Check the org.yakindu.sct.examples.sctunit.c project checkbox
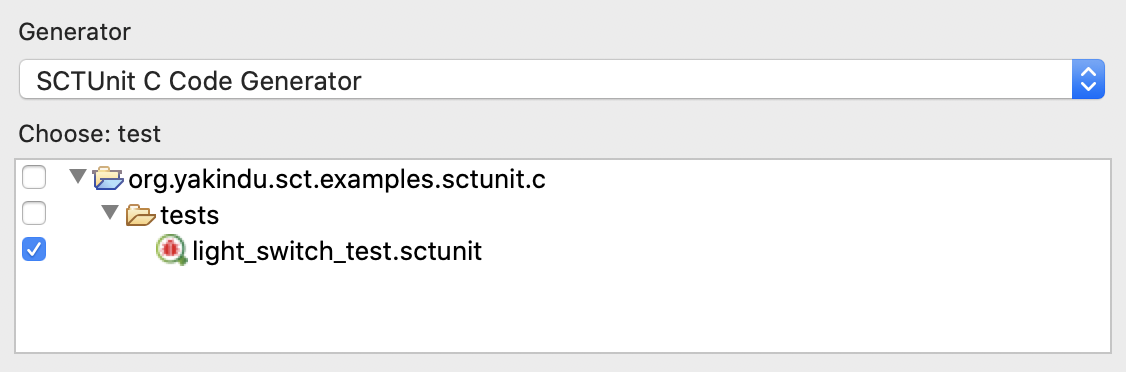Image resolution: width=1126 pixels, height=372 pixels. point(34,177)
